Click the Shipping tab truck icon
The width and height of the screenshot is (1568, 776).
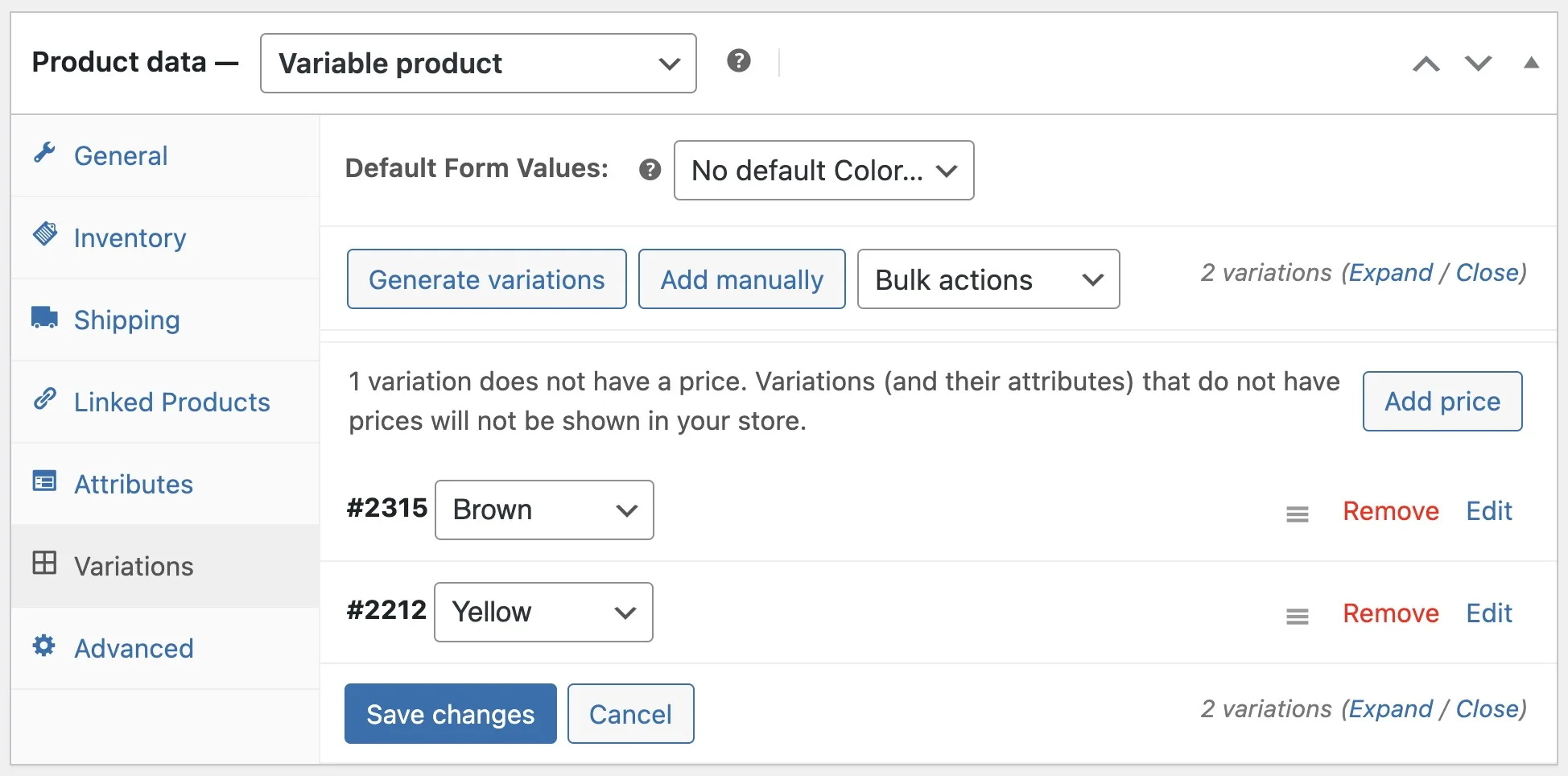tap(44, 317)
